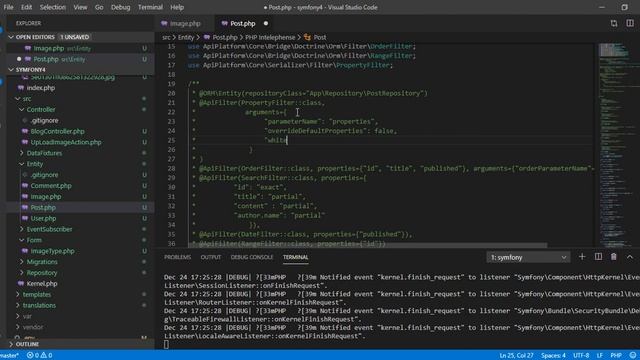Open the '1: symfony' terminal dropdown

tap(528, 258)
